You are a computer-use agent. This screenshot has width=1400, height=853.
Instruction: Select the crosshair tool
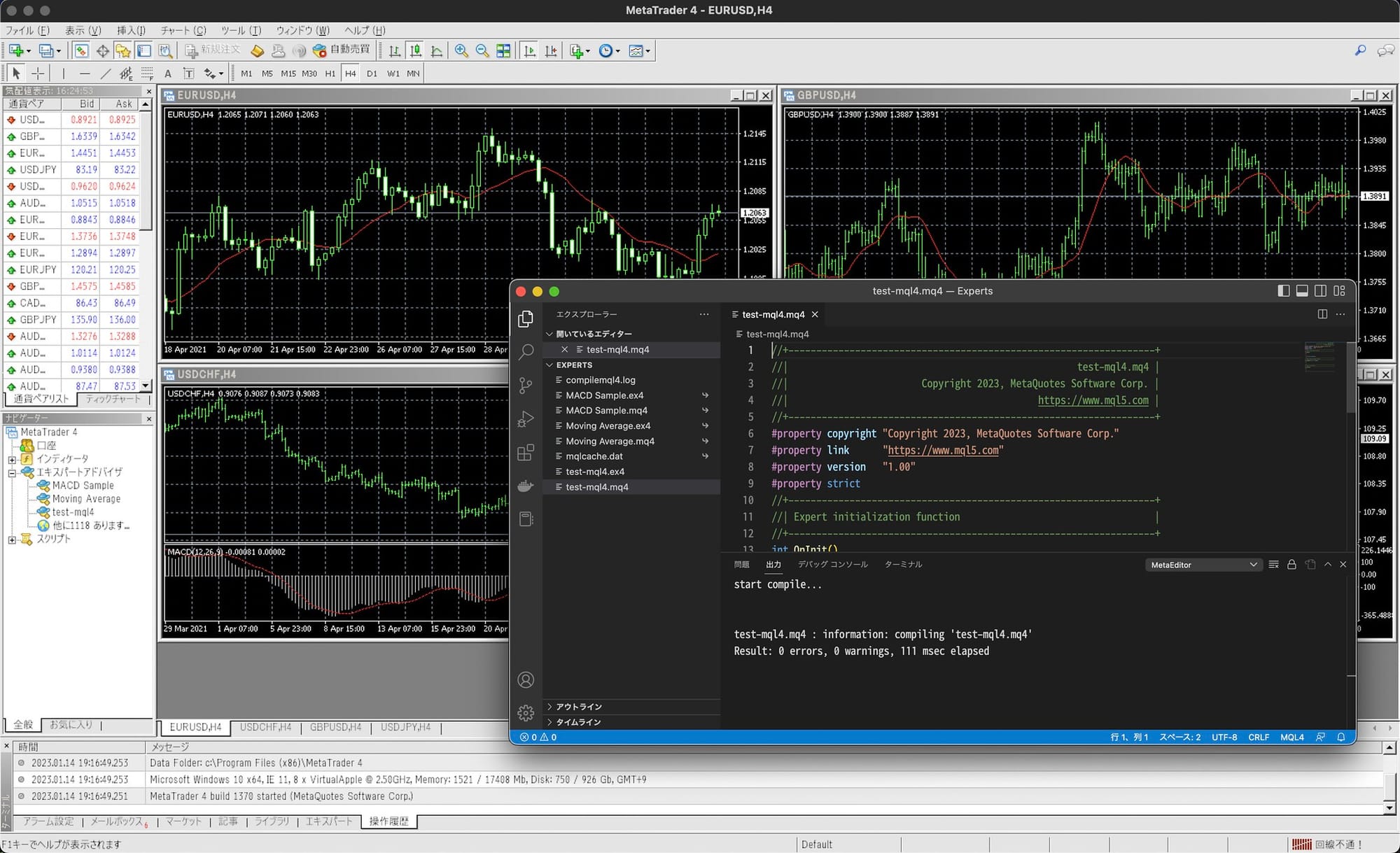(38, 73)
